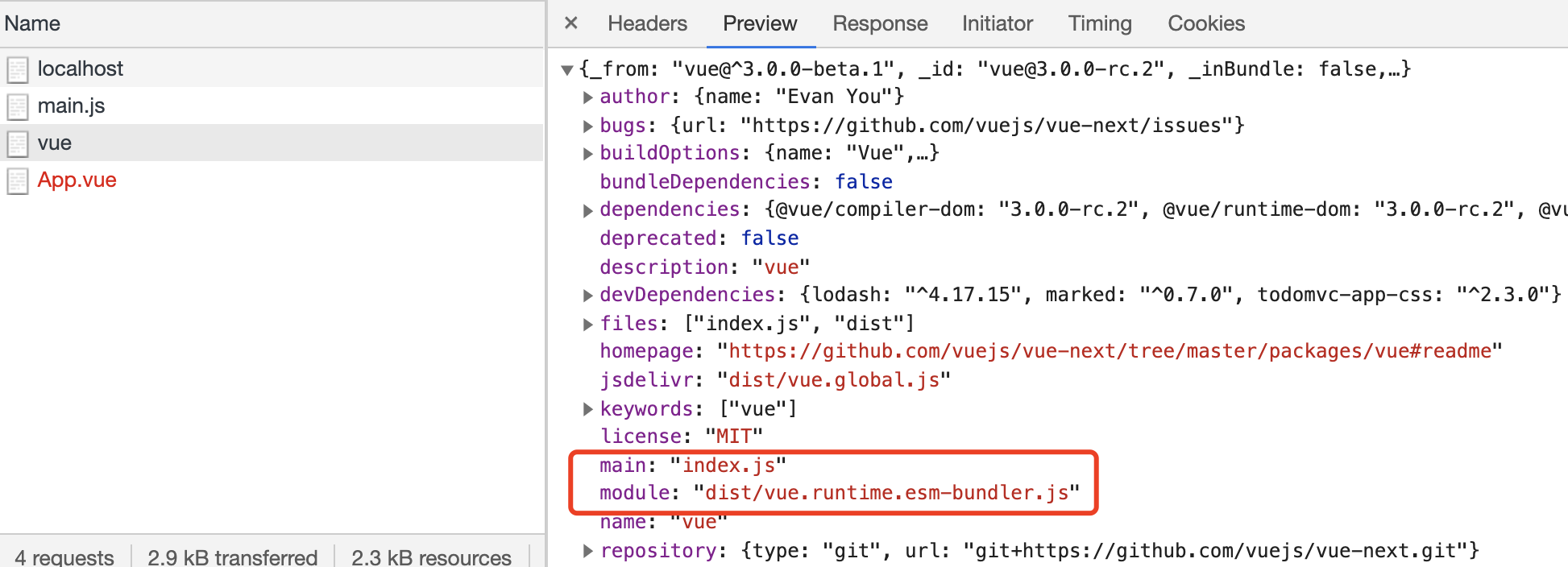
Task: Open the homepage github URL
Action: [x=1110, y=351]
